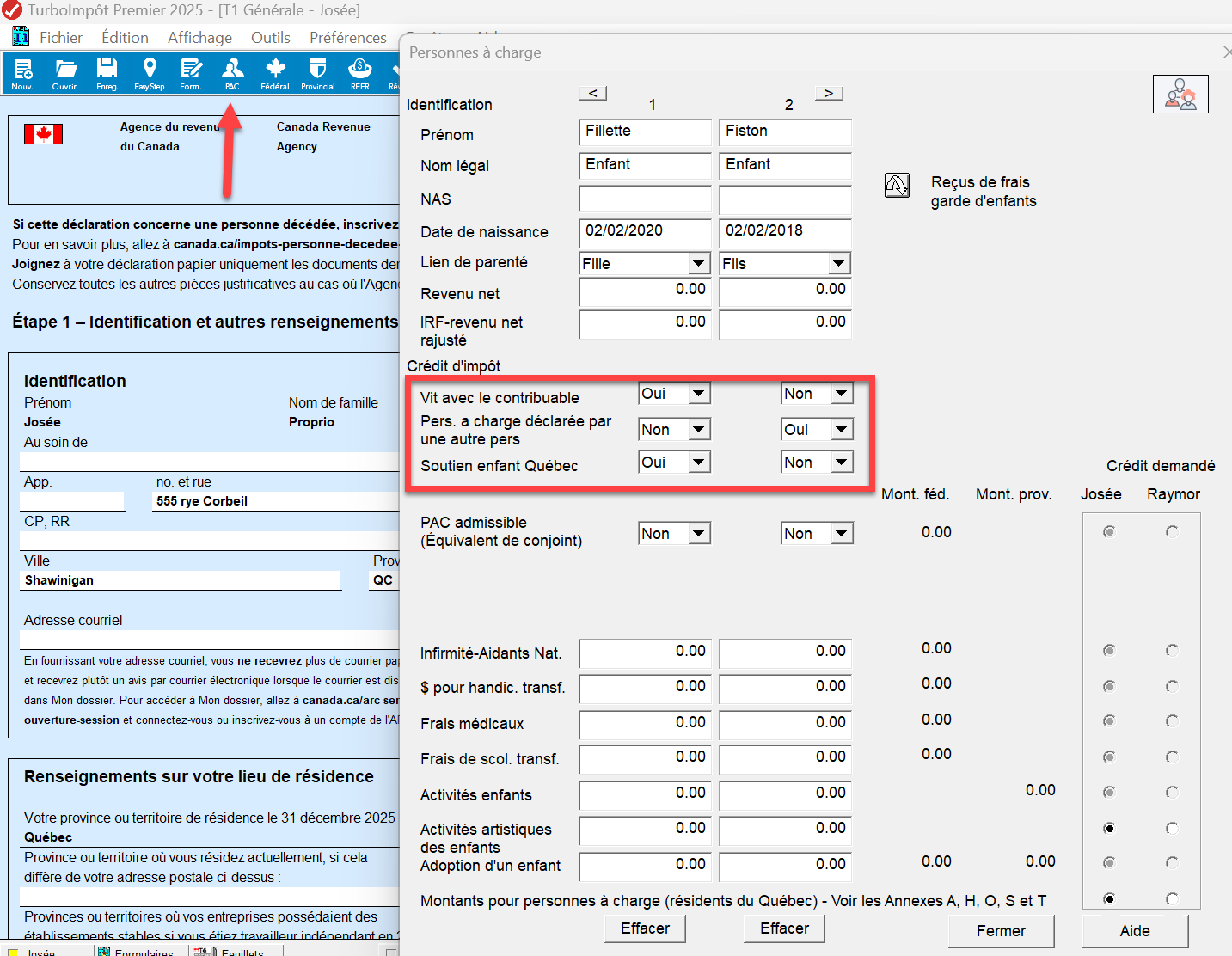Click the Fédéral maple leaf icon

[x=275, y=73]
